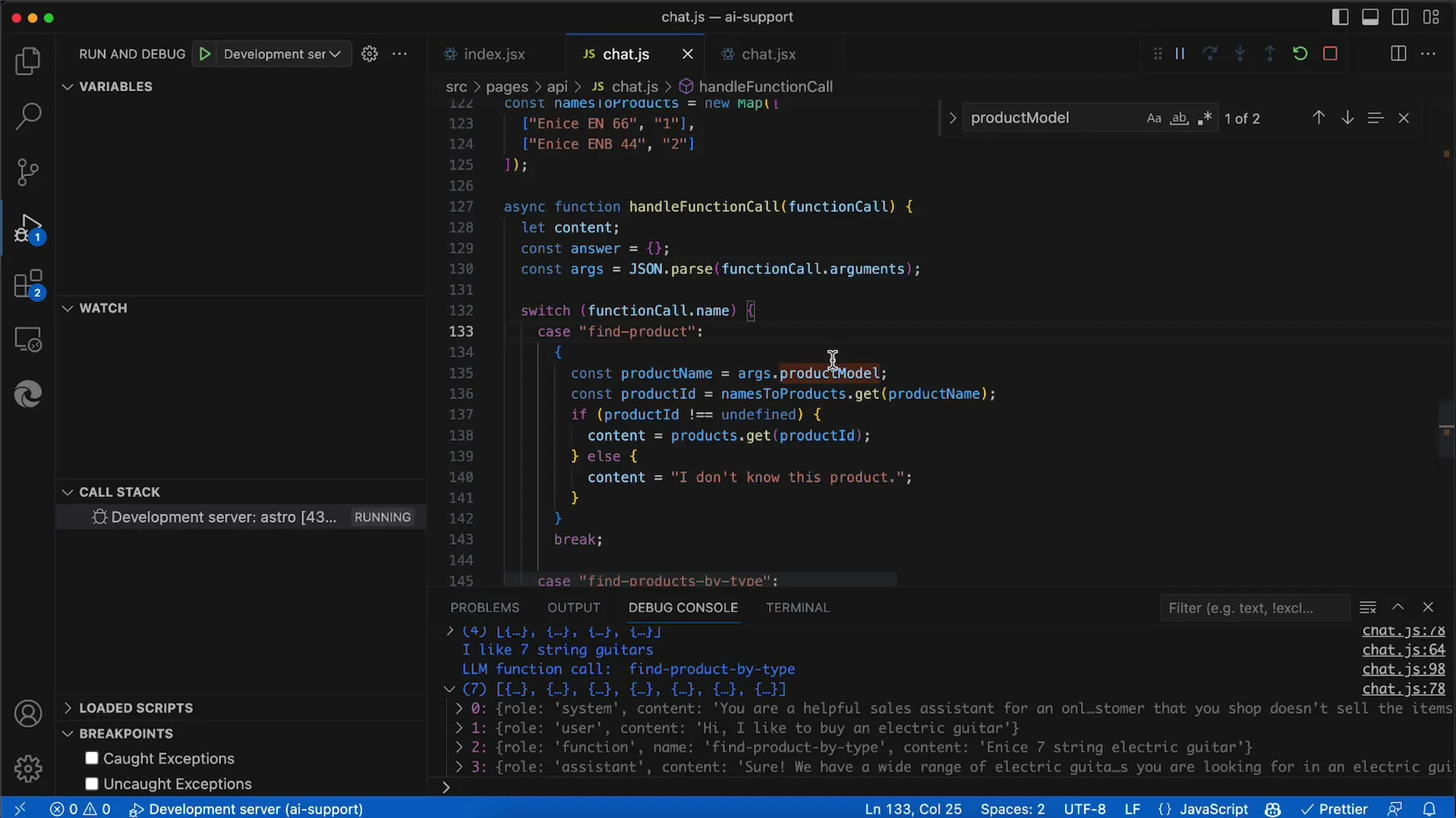1456x818 pixels.
Task: Switch to the index.jsx editor tab
Action: (x=494, y=54)
